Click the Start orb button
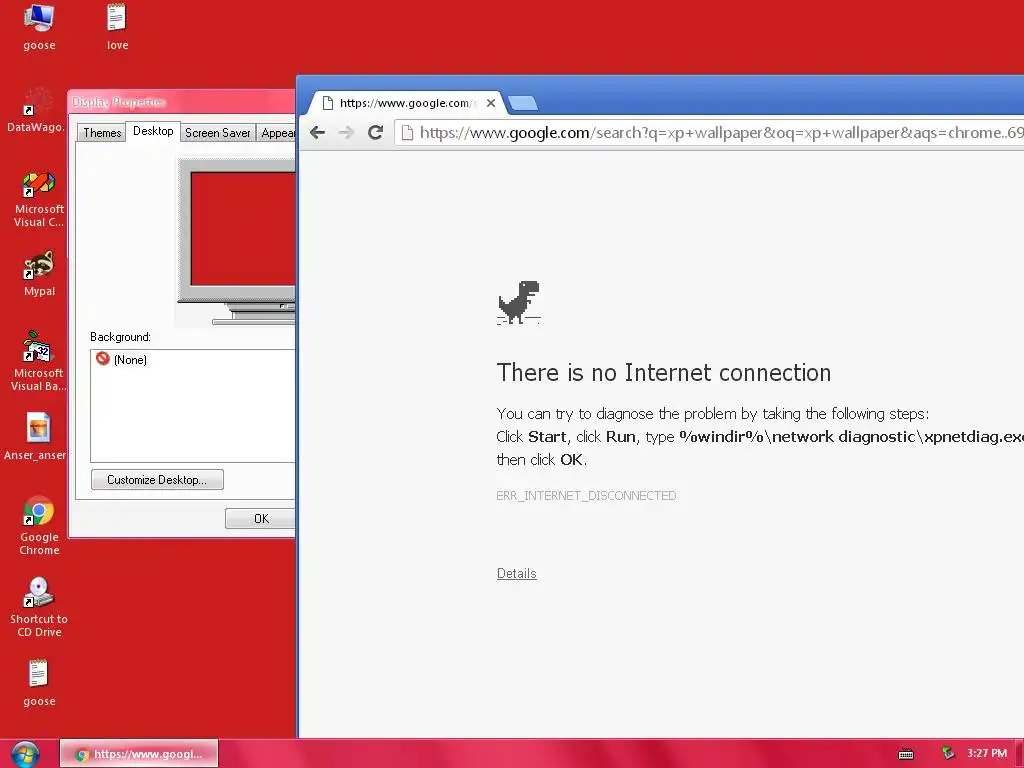This screenshot has height=768, width=1024. pos(25,754)
